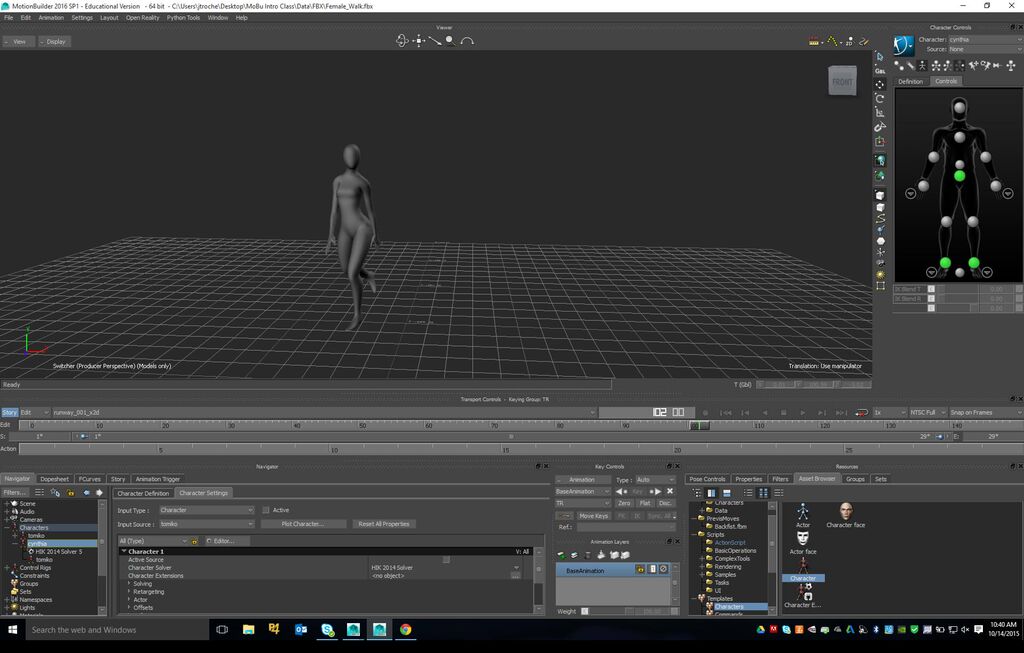Screen dimensions: 1024x653
Task: Click the camera roll arc icon above viewer
Action: point(467,40)
